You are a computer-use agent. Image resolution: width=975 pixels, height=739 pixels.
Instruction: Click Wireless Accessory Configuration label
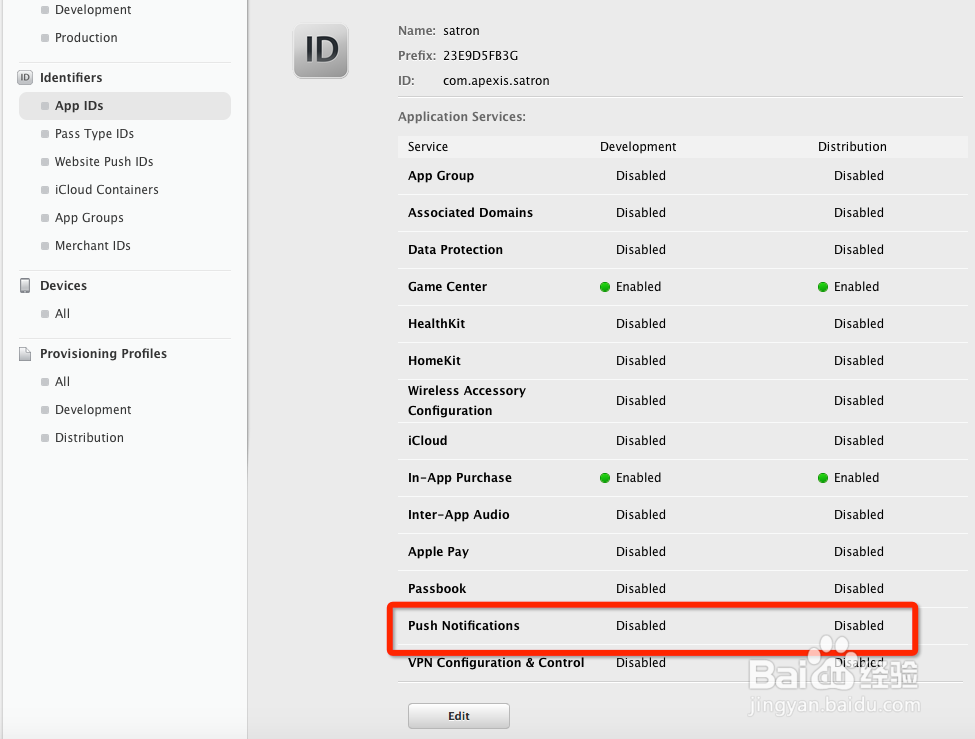point(467,401)
